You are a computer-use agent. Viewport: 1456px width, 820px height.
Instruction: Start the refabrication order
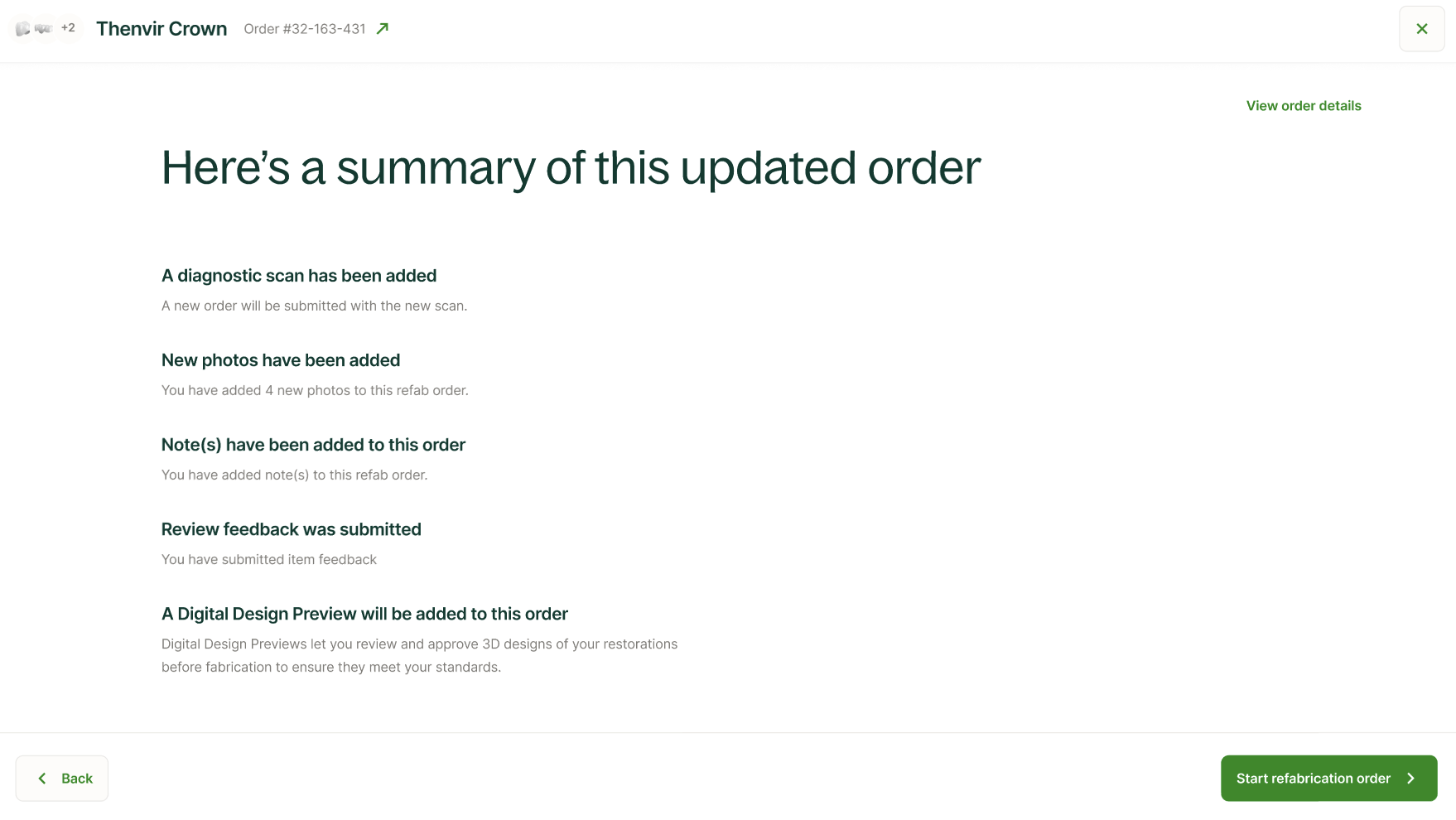pyautogui.click(x=1328, y=778)
